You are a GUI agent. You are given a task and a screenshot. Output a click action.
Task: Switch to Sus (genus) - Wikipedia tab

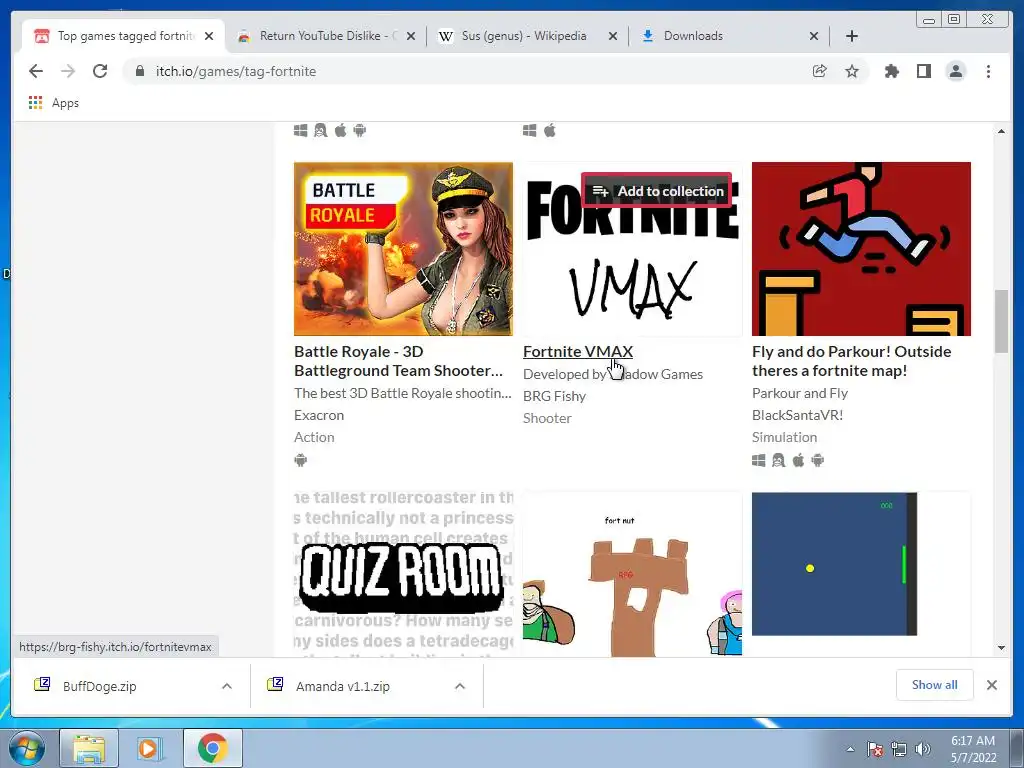point(527,36)
